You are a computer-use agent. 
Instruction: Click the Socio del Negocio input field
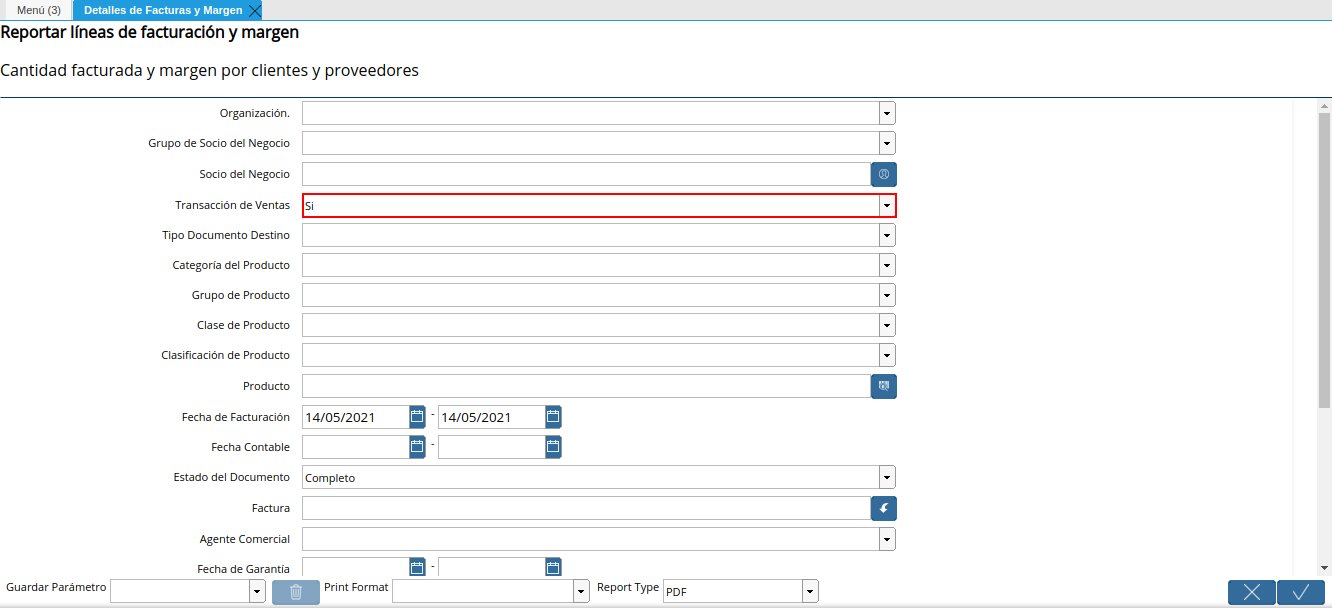586,174
